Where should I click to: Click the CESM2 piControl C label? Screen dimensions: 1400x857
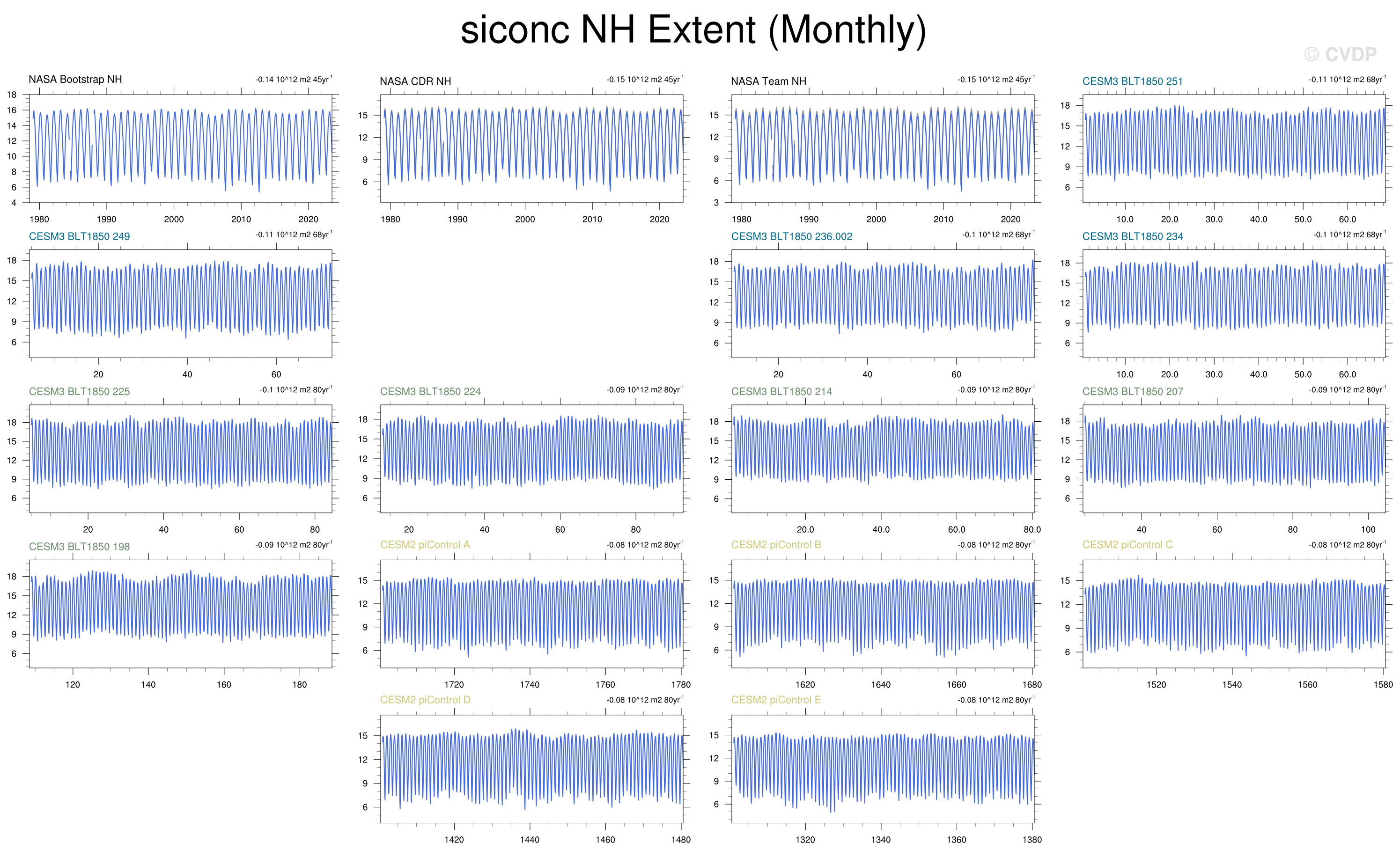[1127, 545]
